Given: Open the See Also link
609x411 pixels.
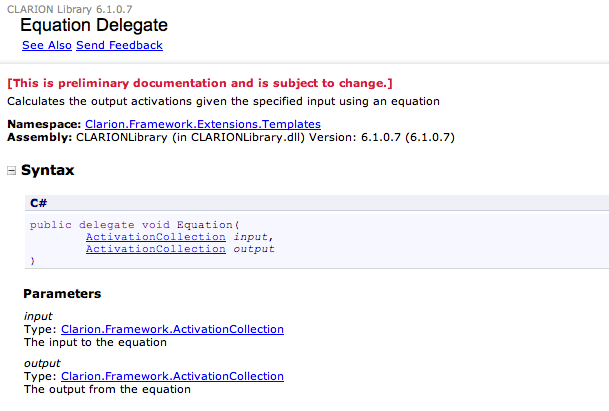Looking at the screenshot, I should [46, 45].
